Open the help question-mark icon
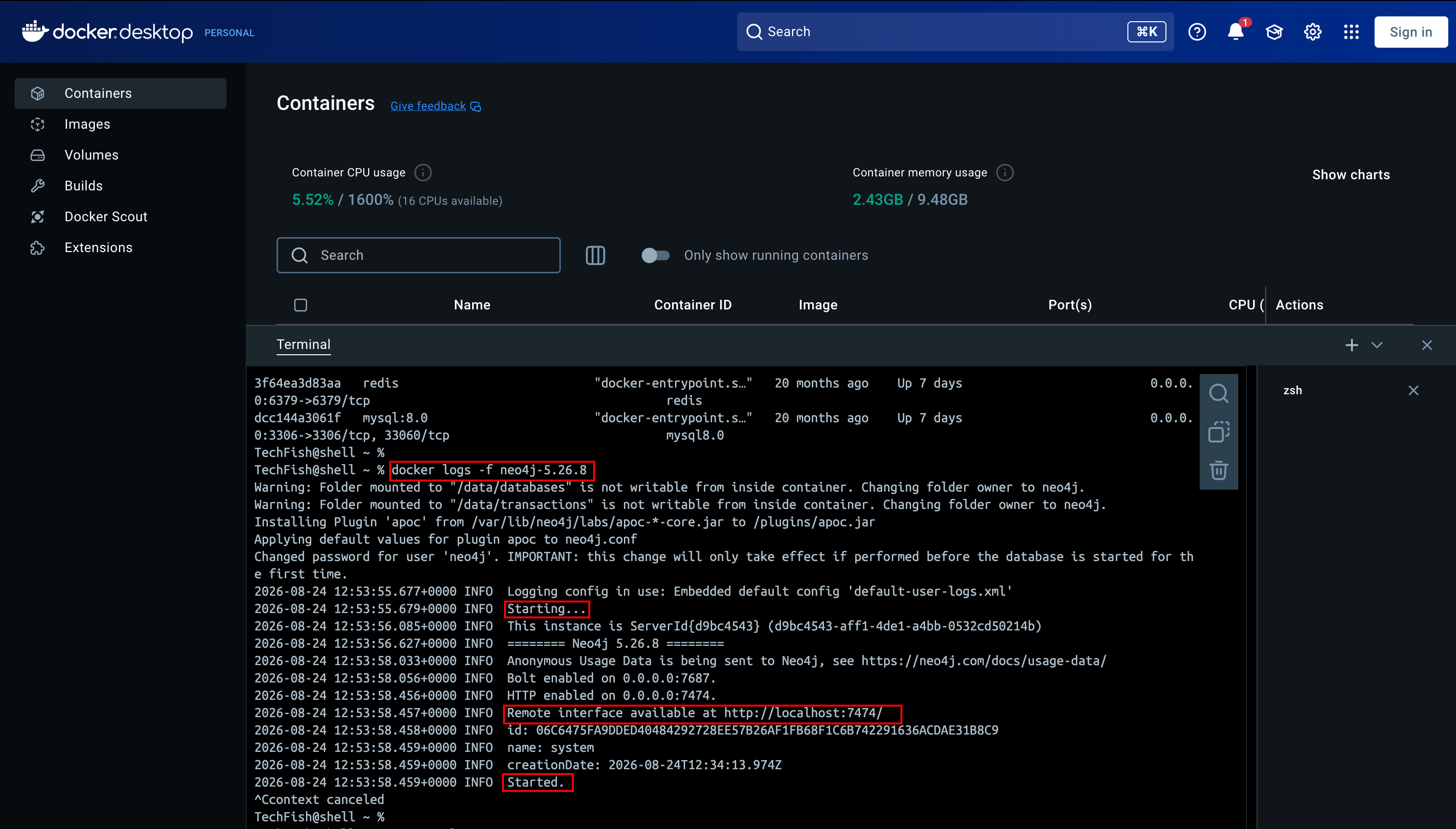The image size is (1456, 829). 1197,32
